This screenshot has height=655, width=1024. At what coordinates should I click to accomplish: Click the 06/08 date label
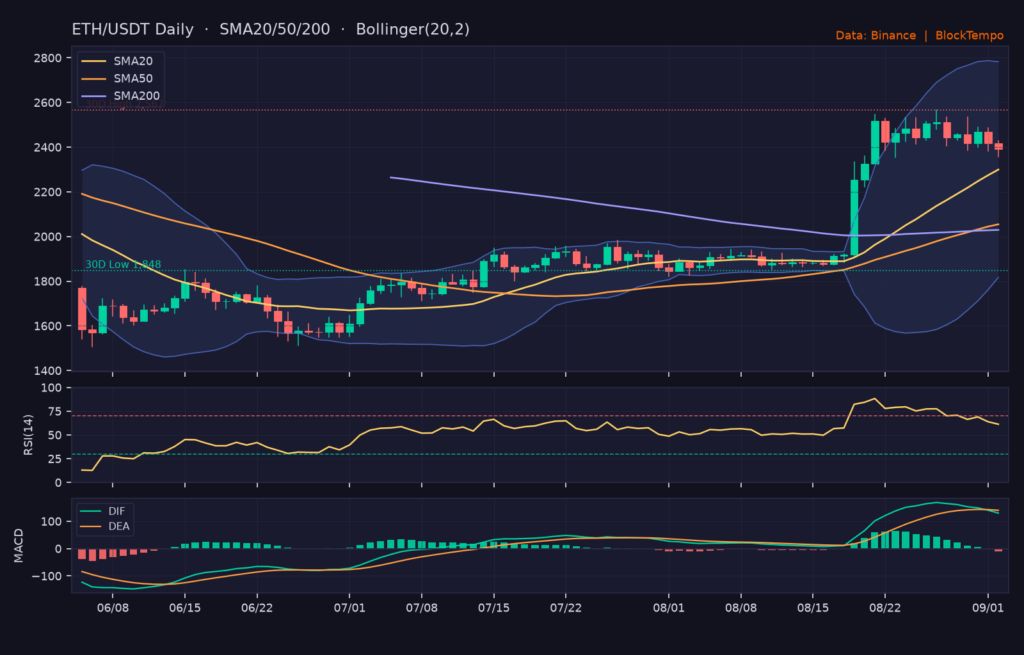pyautogui.click(x=112, y=608)
